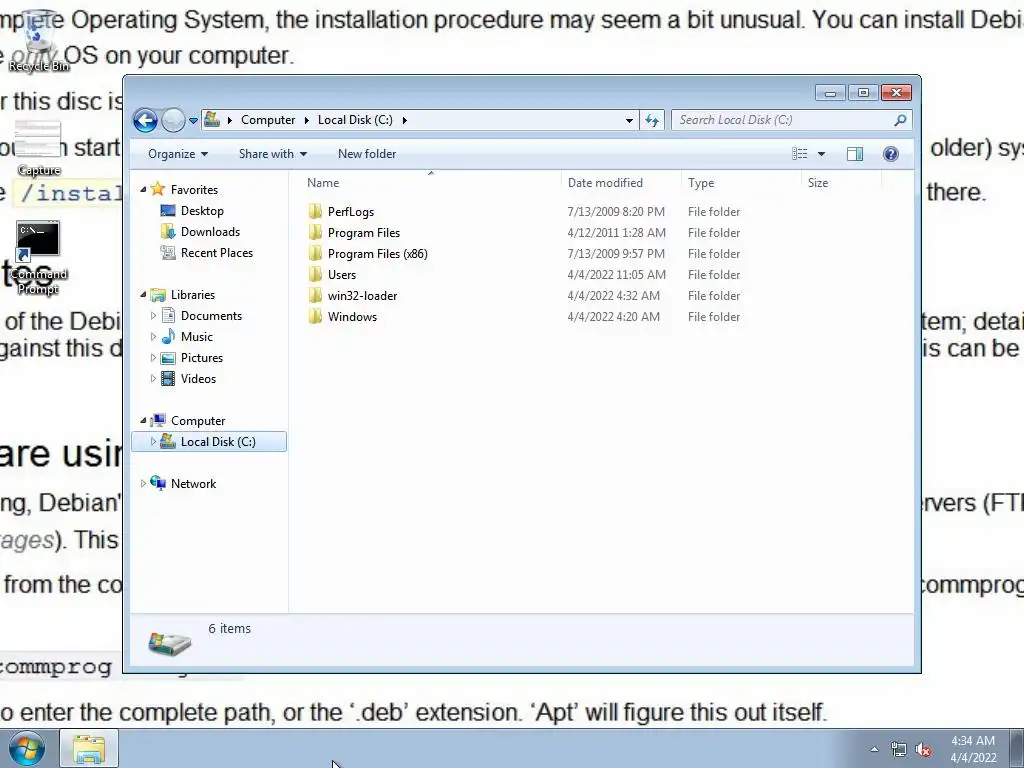Click the blue Help icon
The width and height of the screenshot is (1024, 768).
890,153
